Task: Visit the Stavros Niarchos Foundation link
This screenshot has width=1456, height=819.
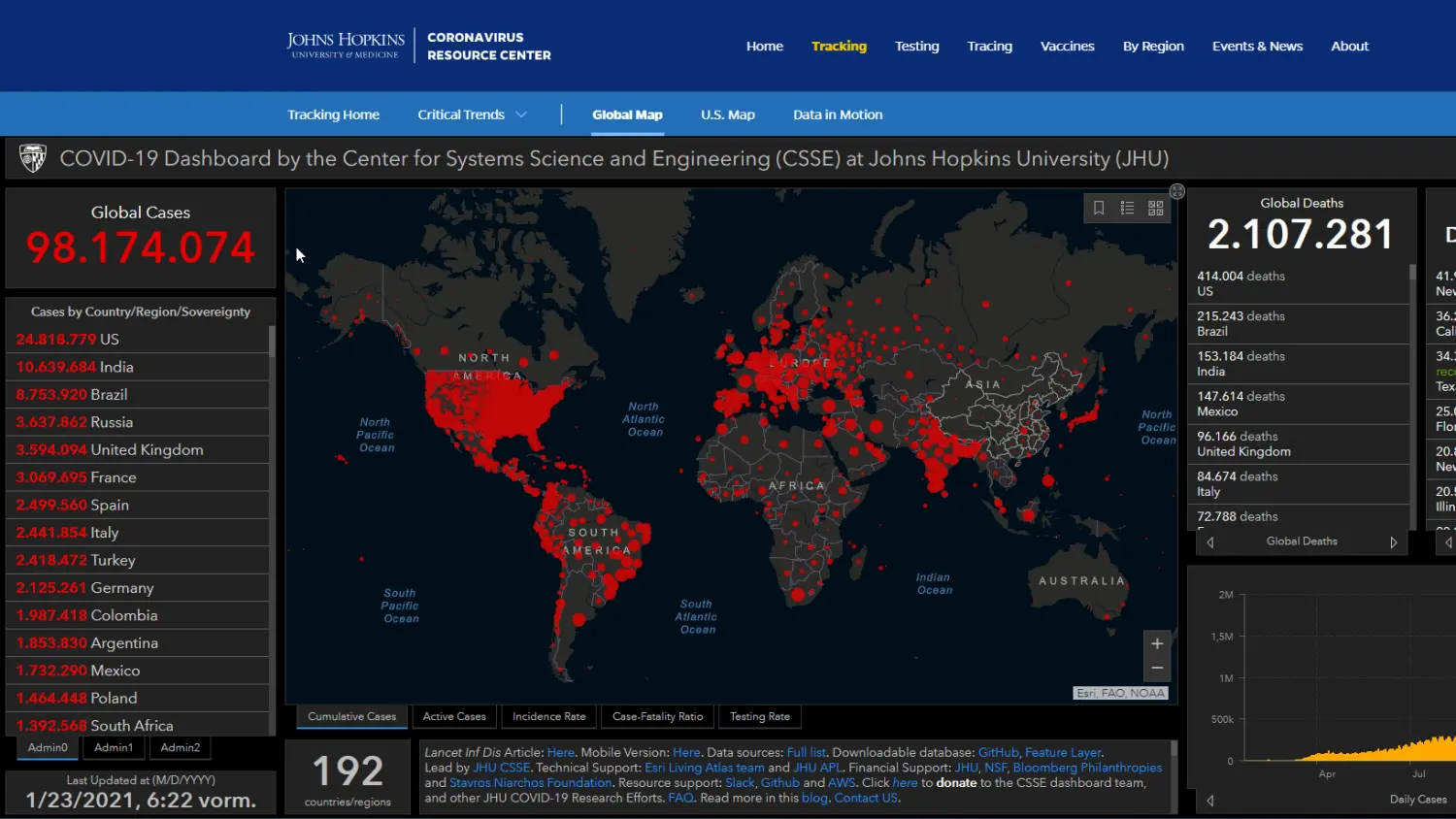Action: pyautogui.click(x=530, y=783)
